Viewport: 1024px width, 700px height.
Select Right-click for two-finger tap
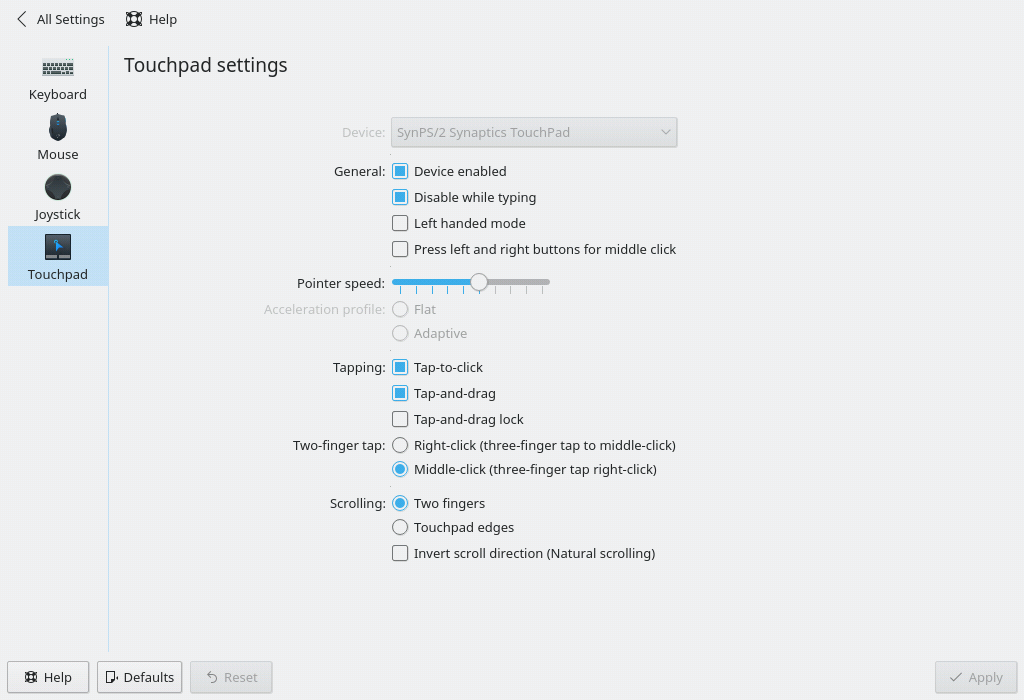click(x=400, y=445)
